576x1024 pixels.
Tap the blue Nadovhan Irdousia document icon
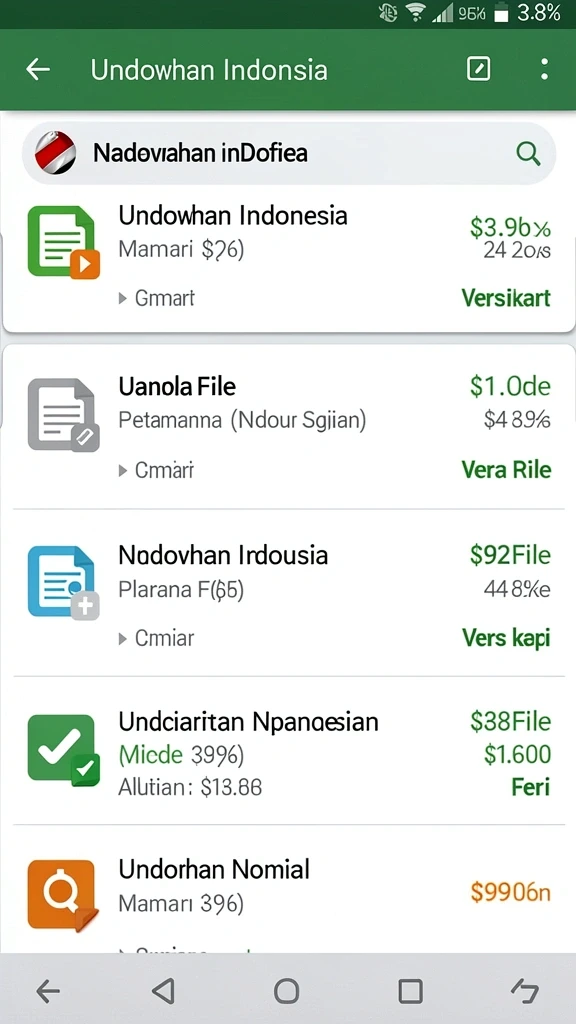coord(63,583)
